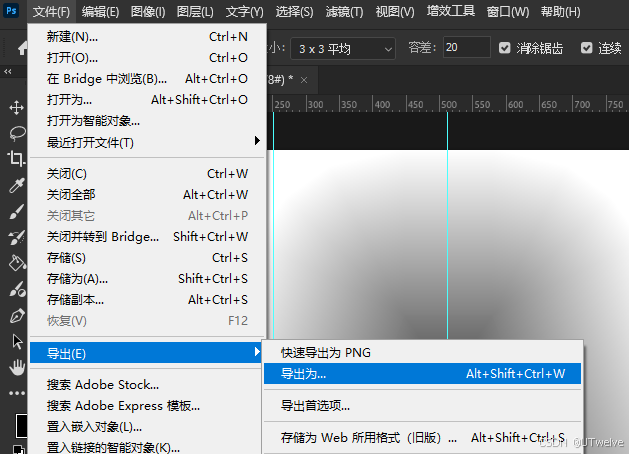The height and width of the screenshot is (454, 629).
Task: Choose 打开为... menu entry
Action: (x=147, y=99)
